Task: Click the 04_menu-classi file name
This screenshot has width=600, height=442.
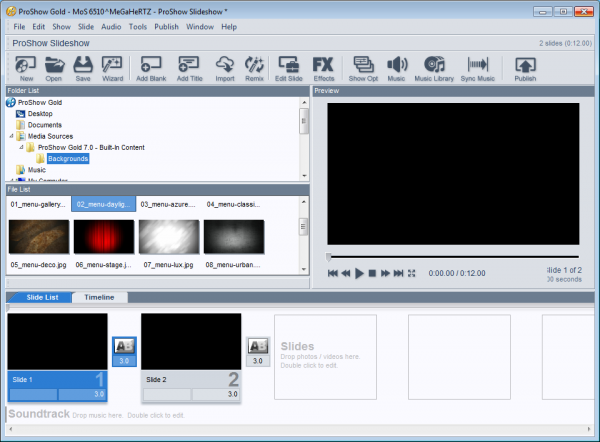Action: [x=233, y=204]
